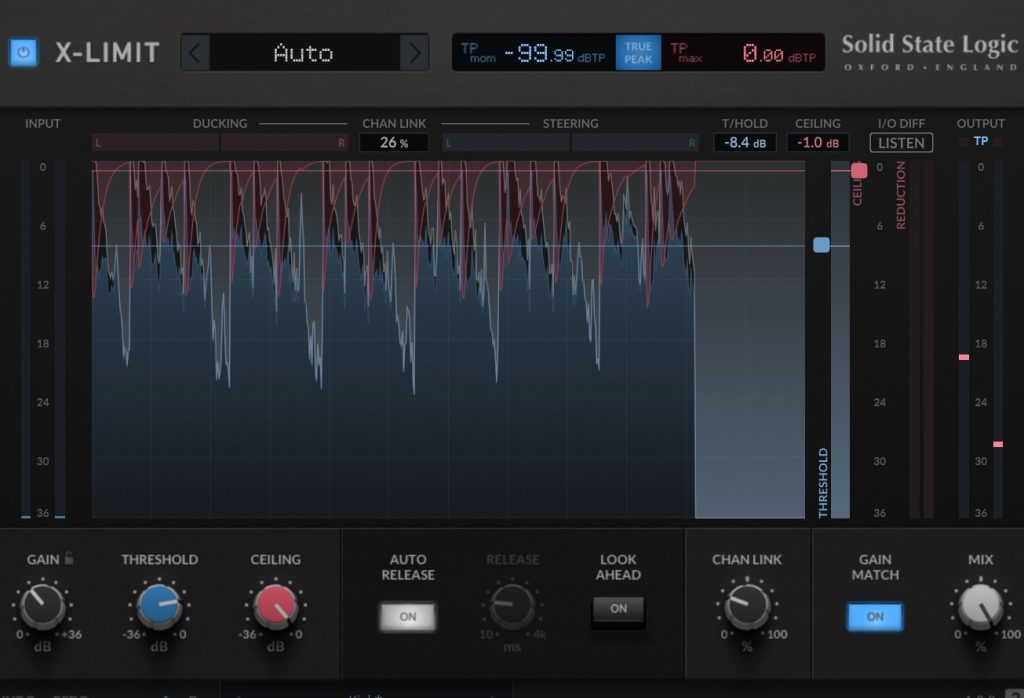Click the red Ceiling knob
The width and height of the screenshot is (1024, 698).
pyautogui.click(x=275, y=606)
